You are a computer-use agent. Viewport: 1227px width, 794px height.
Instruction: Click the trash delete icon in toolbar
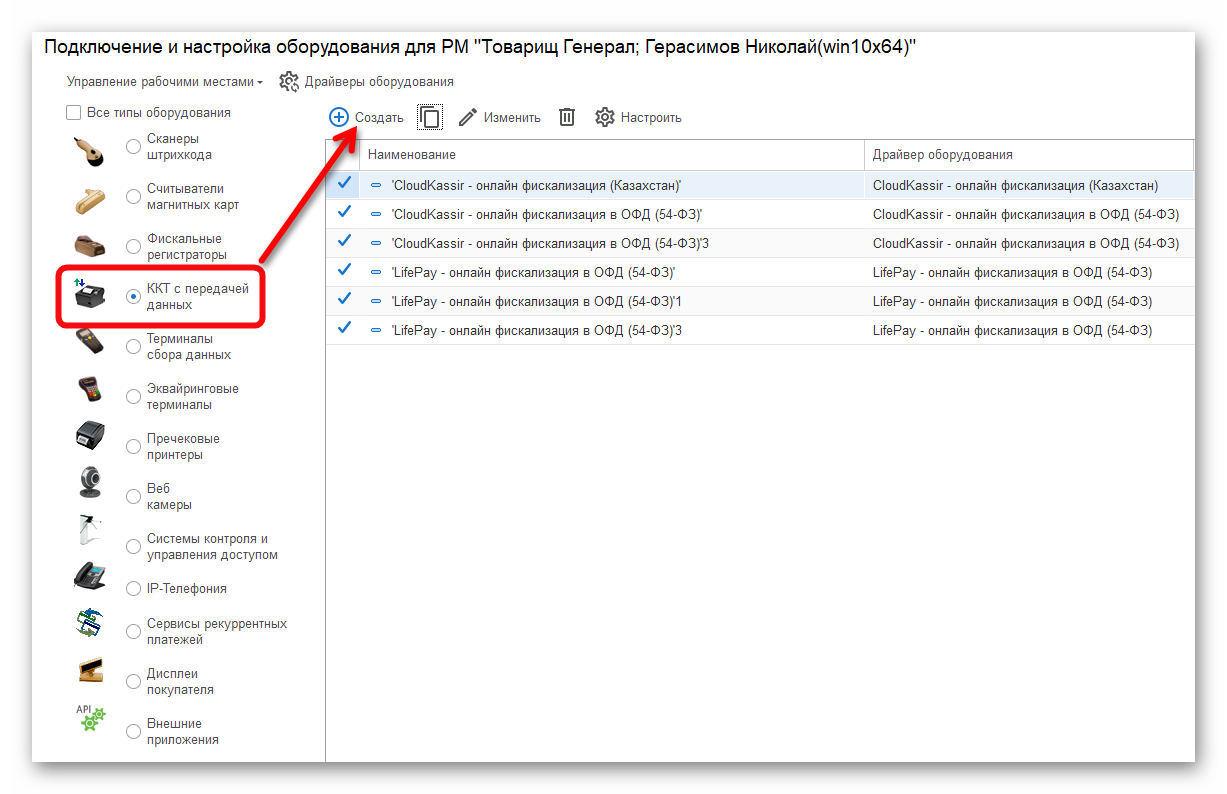(x=567, y=117)
